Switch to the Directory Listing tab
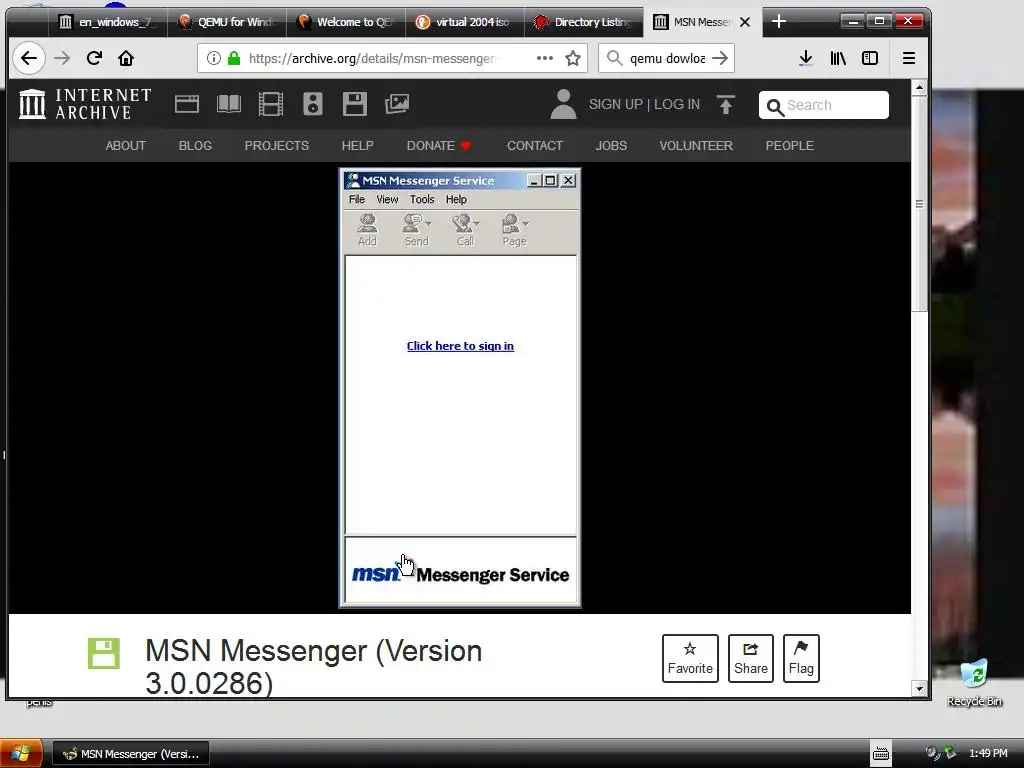The width and height of the screenshot is (1024, 768). click(584, 22)
